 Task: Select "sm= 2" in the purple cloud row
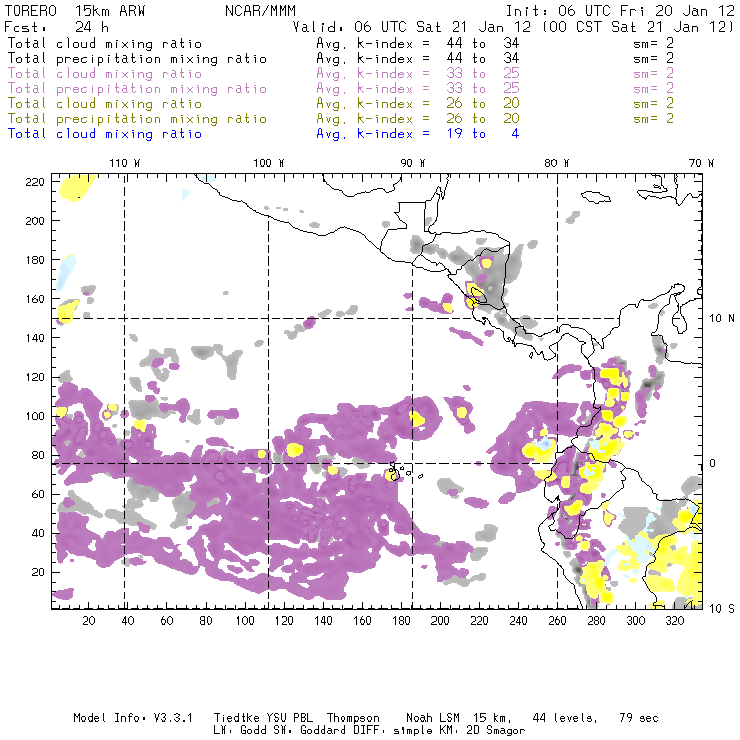pyautogui.click(x=654, y=74)
